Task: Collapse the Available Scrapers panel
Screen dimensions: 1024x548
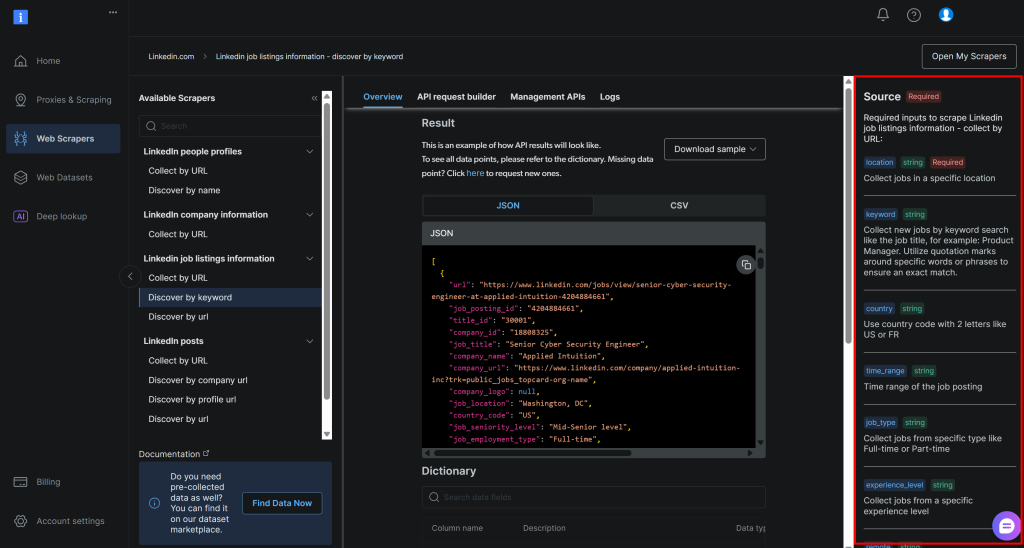Action: (314, 98)
